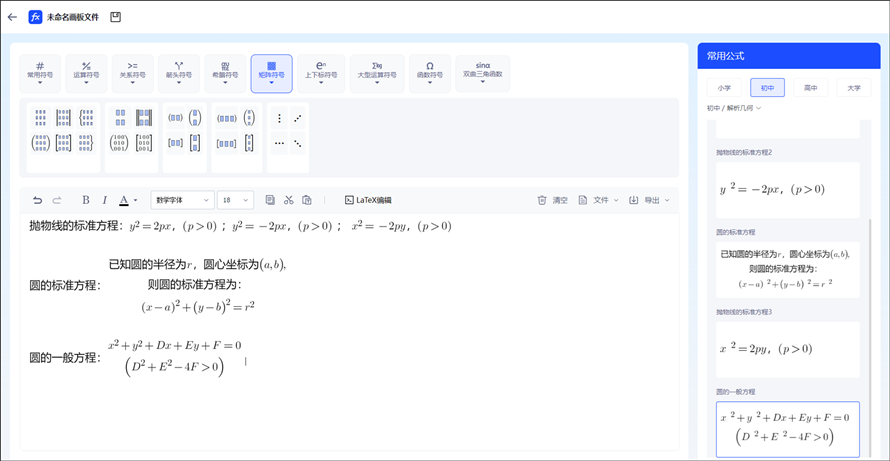Insert 2x1 column vector with parentheses

click(x=195, y=118)
